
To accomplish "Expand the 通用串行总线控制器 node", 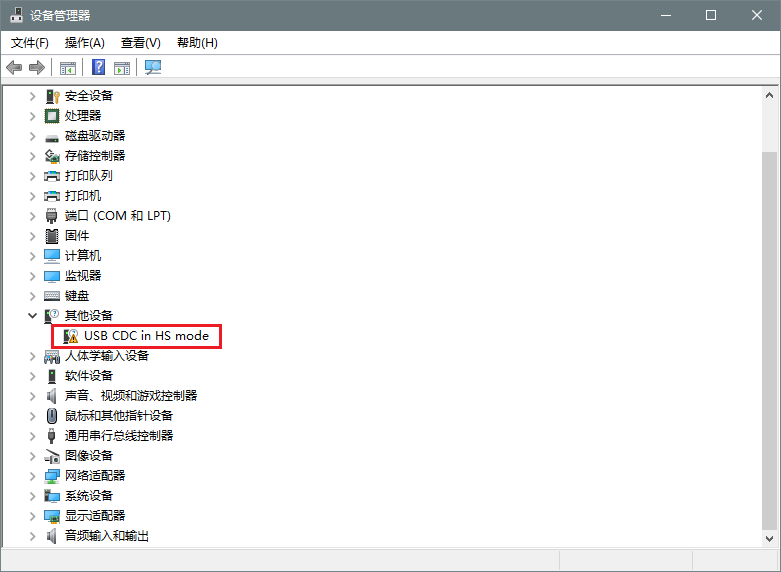I will 32,436.
